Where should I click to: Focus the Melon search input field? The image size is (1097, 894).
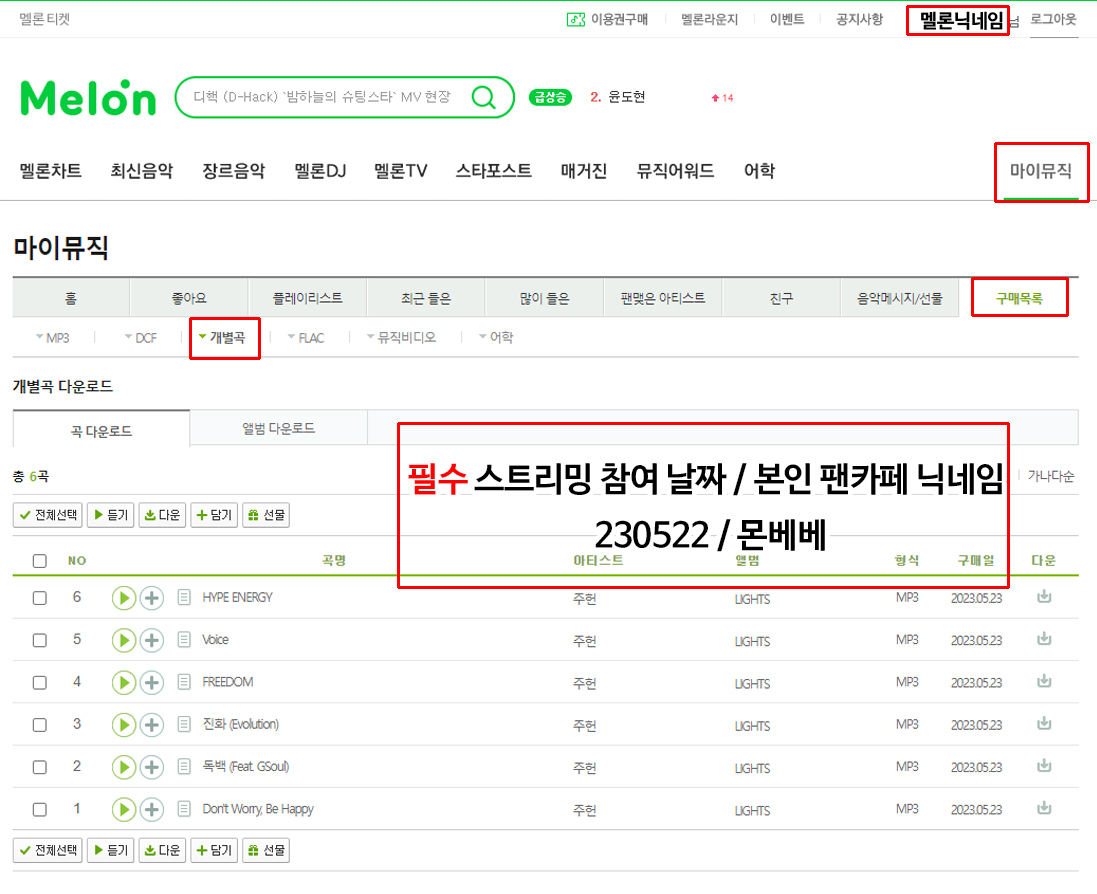pyautogui.click(x=323, y=97)
